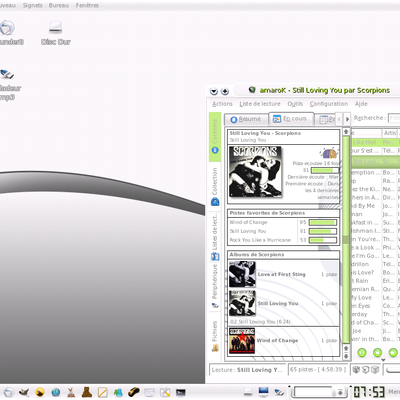The width and height of the screenshot is (400, 400).
Task: Click the amaroK window menu arrow button
Action: click(214, 91)
